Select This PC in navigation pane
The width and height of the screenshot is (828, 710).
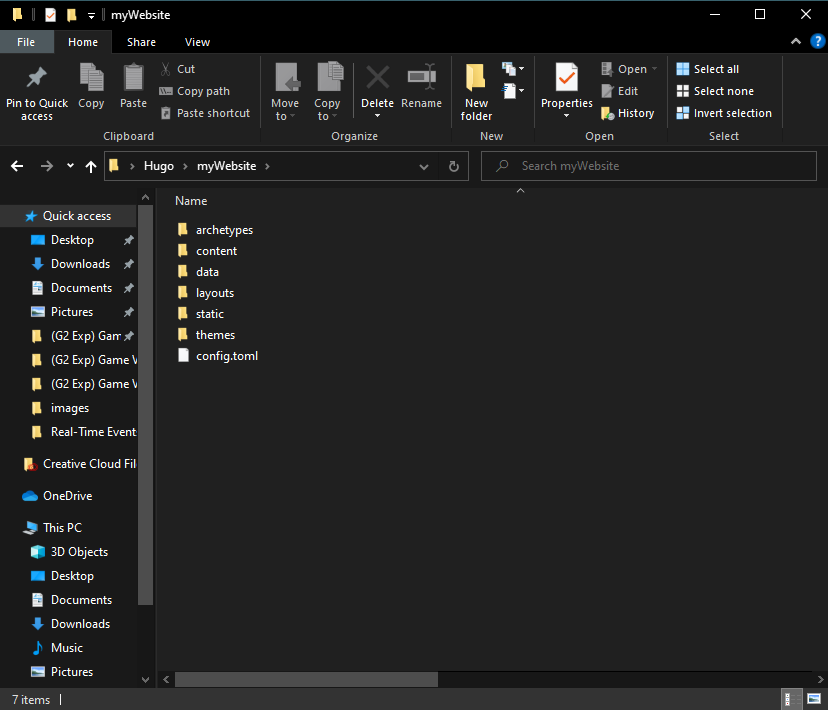(53, 528)
